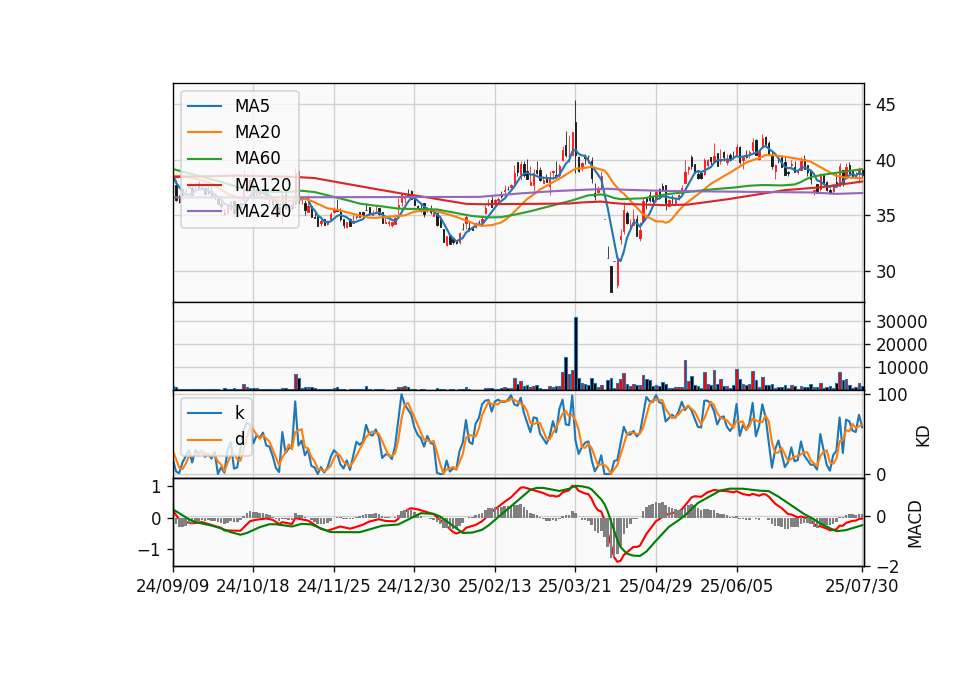Click the −1 label on left MACD axis
This screenshot has width=960, height=690.
click(149, 550)
